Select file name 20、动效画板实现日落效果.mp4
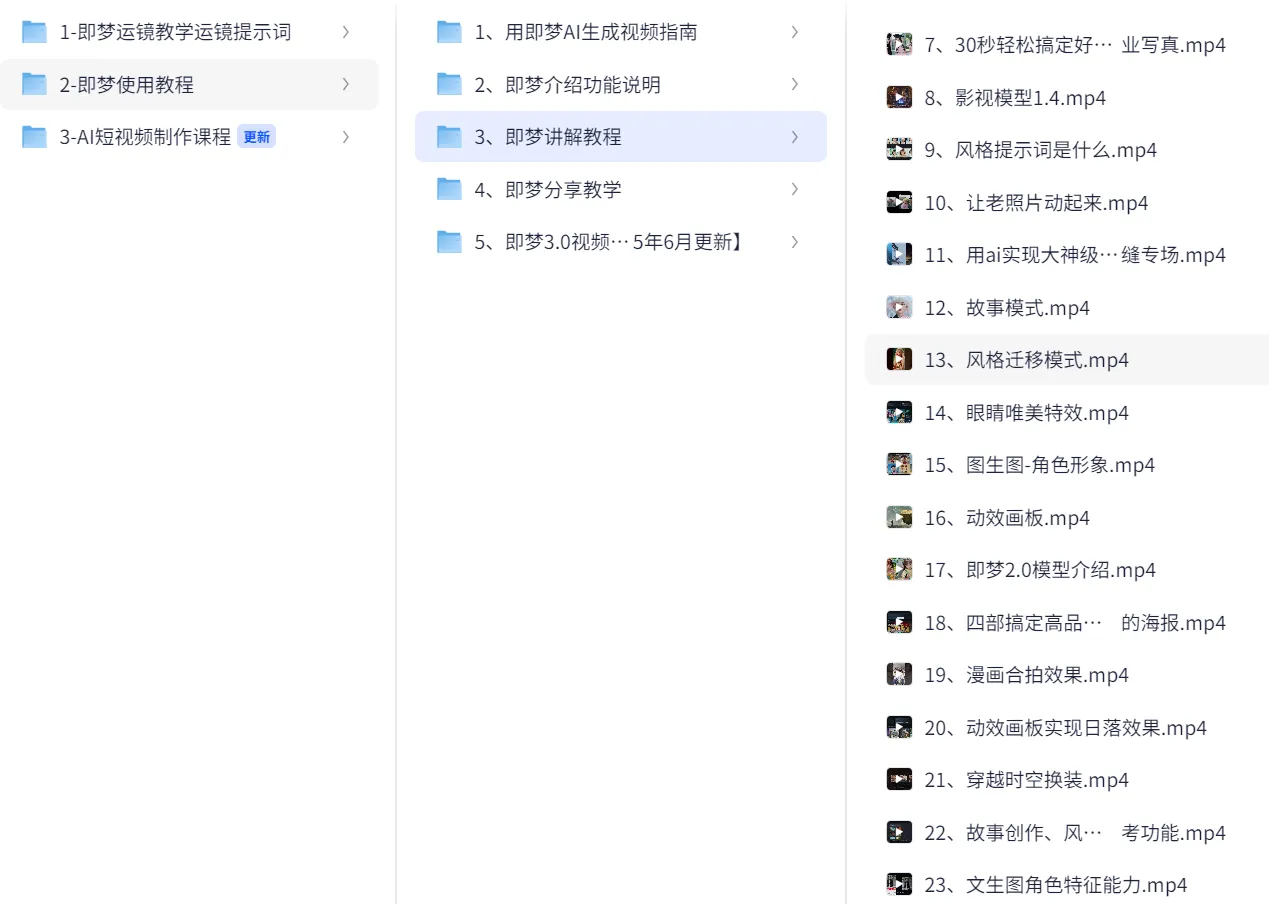 [1065, 728]
